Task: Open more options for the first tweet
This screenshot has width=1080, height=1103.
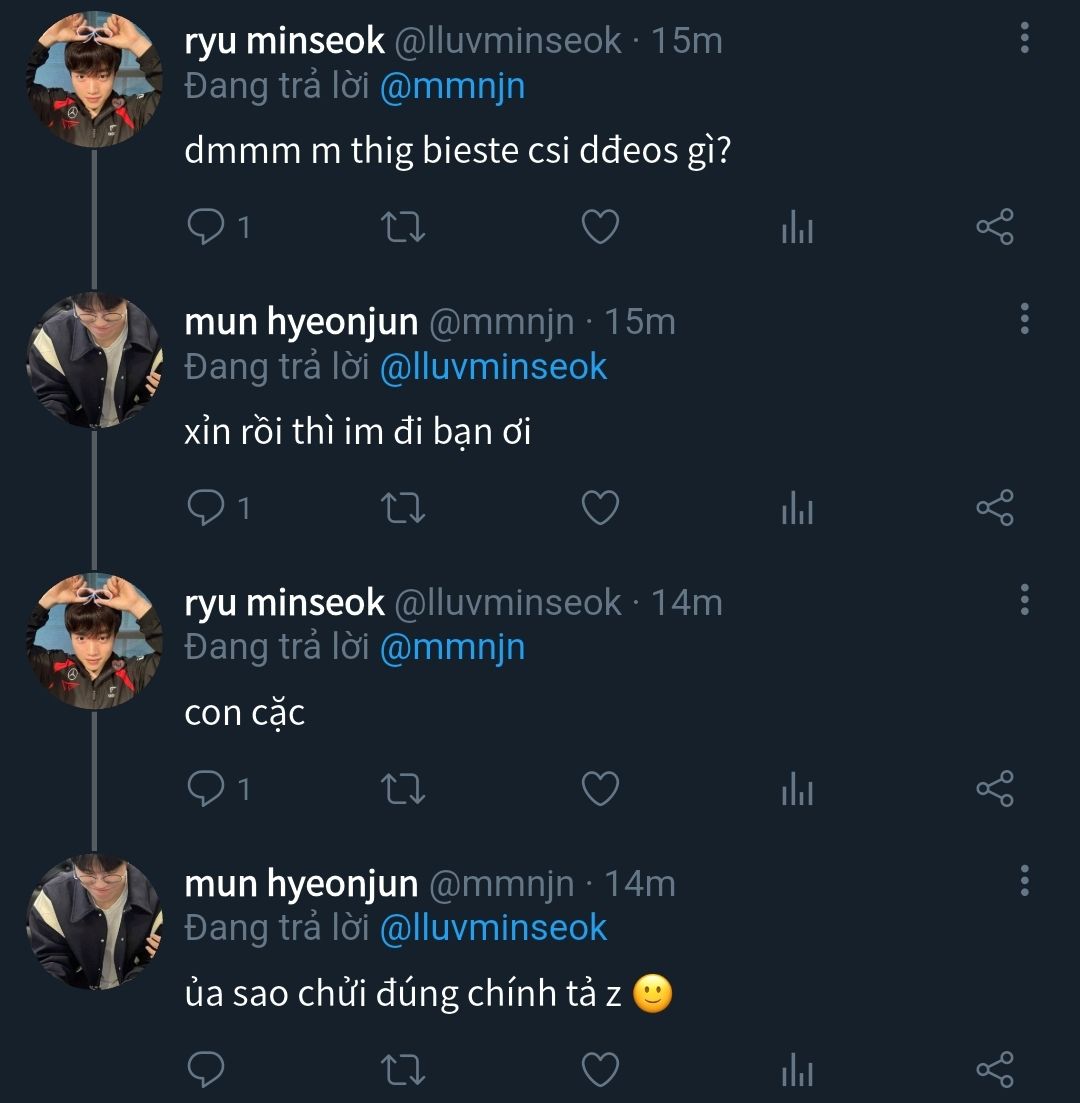Action: coord(1024,39)
